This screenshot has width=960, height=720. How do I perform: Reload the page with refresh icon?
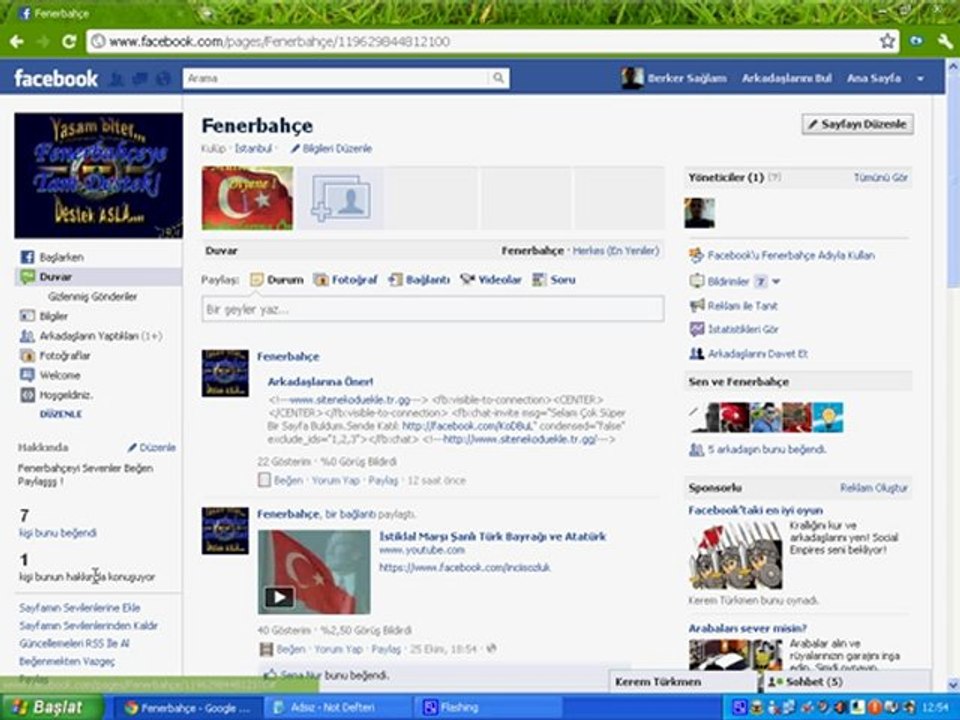(69, 42)
